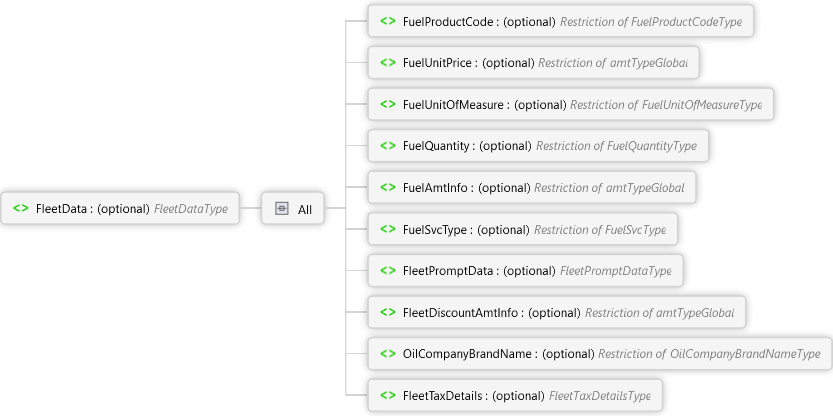
Task: Select the FleetData root element name
Action: point(62,209)
